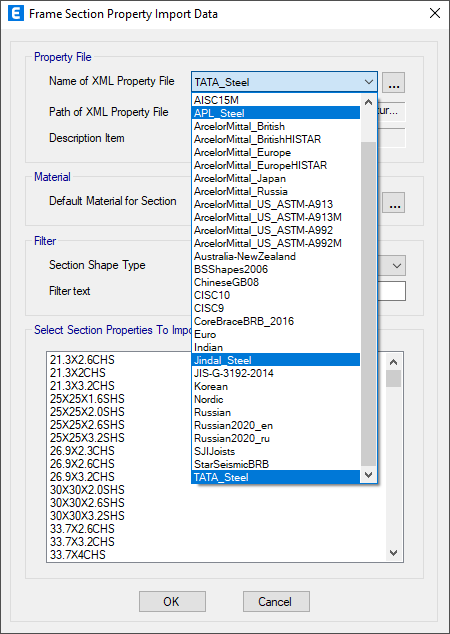The height and width of the screenshot is (634, 450).
Task: Pick ArcelorMittal_US_ASTM-A992M option
Action: click(276, 243)
